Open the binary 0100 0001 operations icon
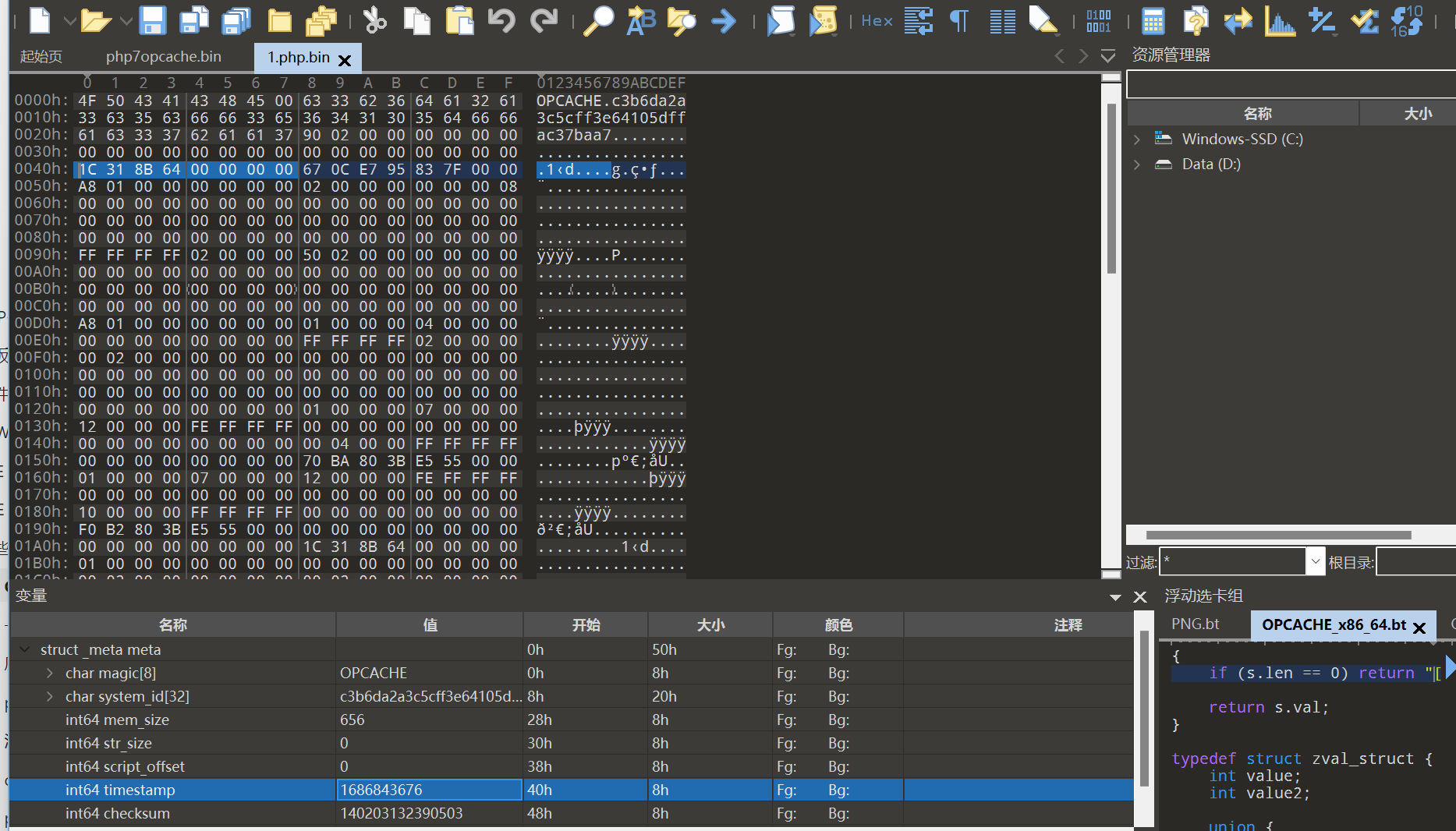The image size is (1456, 831). click(x=1098, y=21)
